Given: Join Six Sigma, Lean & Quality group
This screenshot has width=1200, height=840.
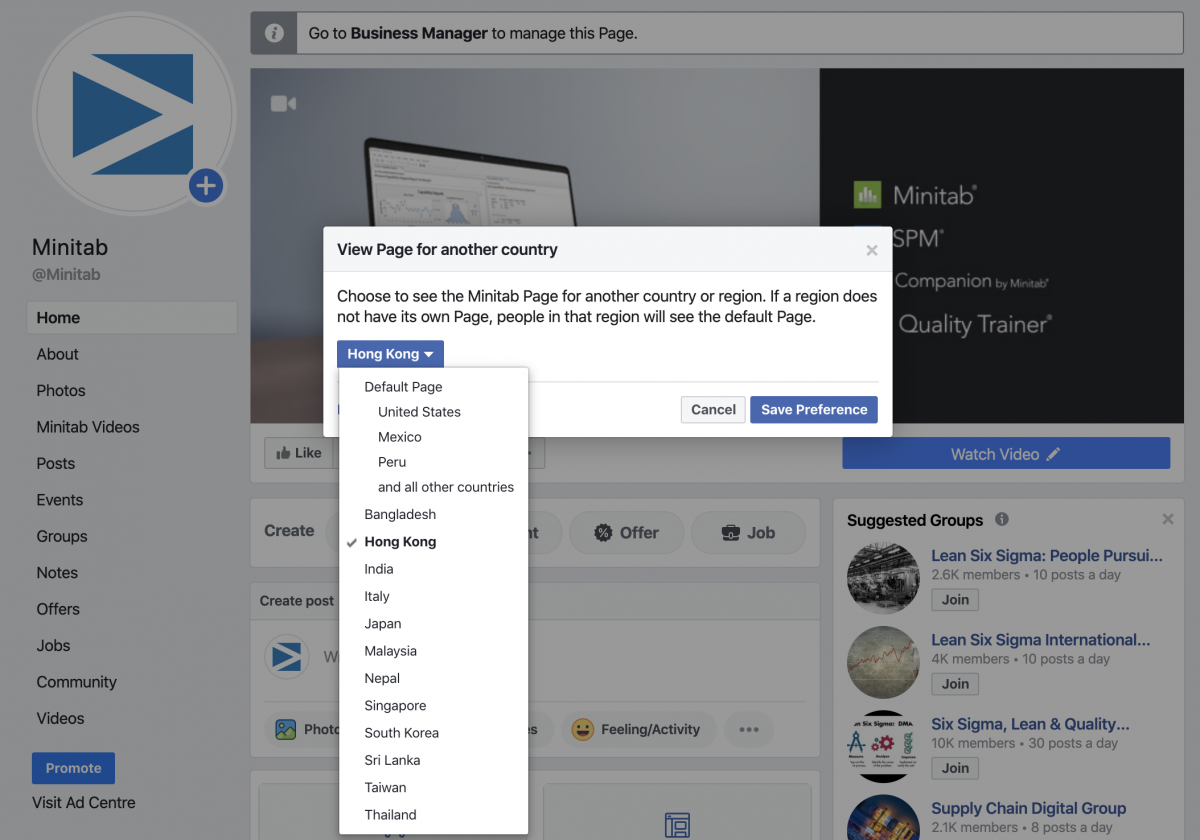Looking at the screenshot, I should click(x=955, y=768).
